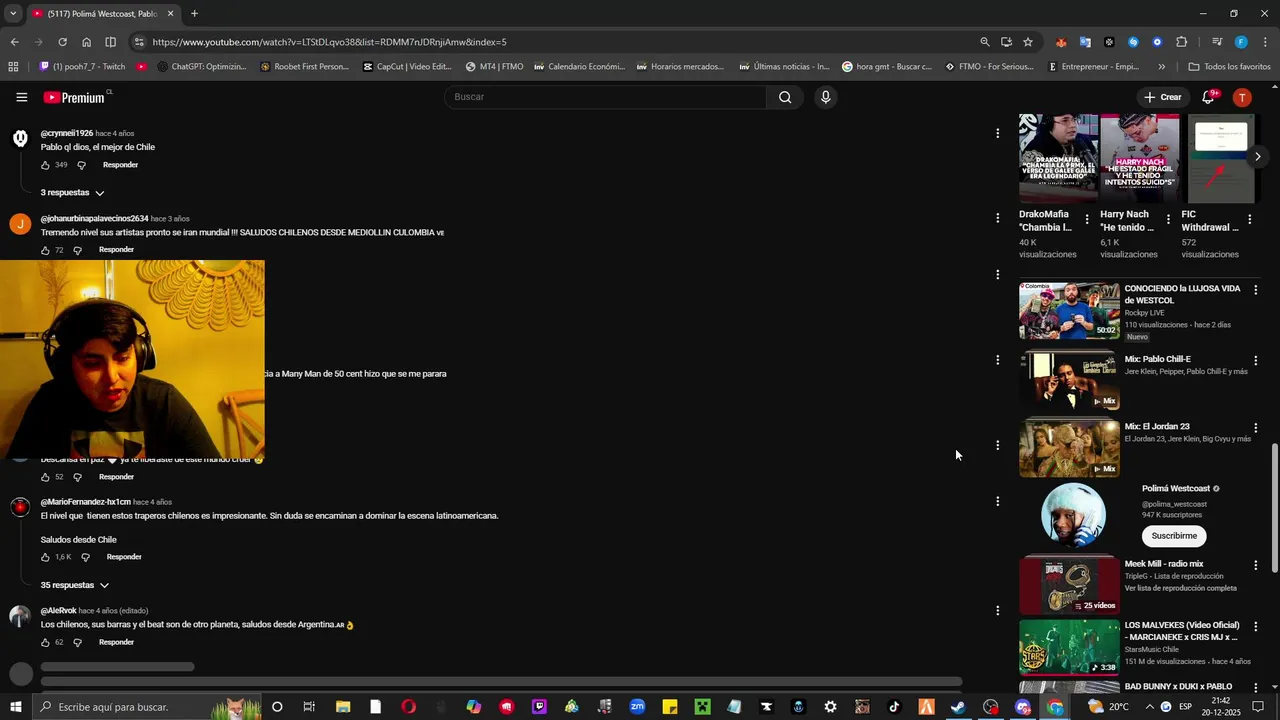Click the browser home button
The image size is (1280, 720).
point(86,42)
